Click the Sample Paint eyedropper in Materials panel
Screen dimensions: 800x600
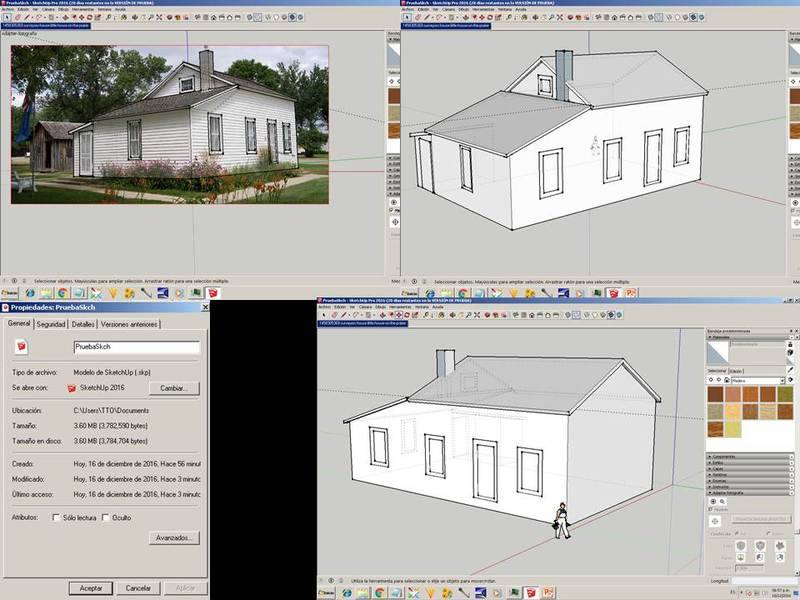tap(792, 368)
